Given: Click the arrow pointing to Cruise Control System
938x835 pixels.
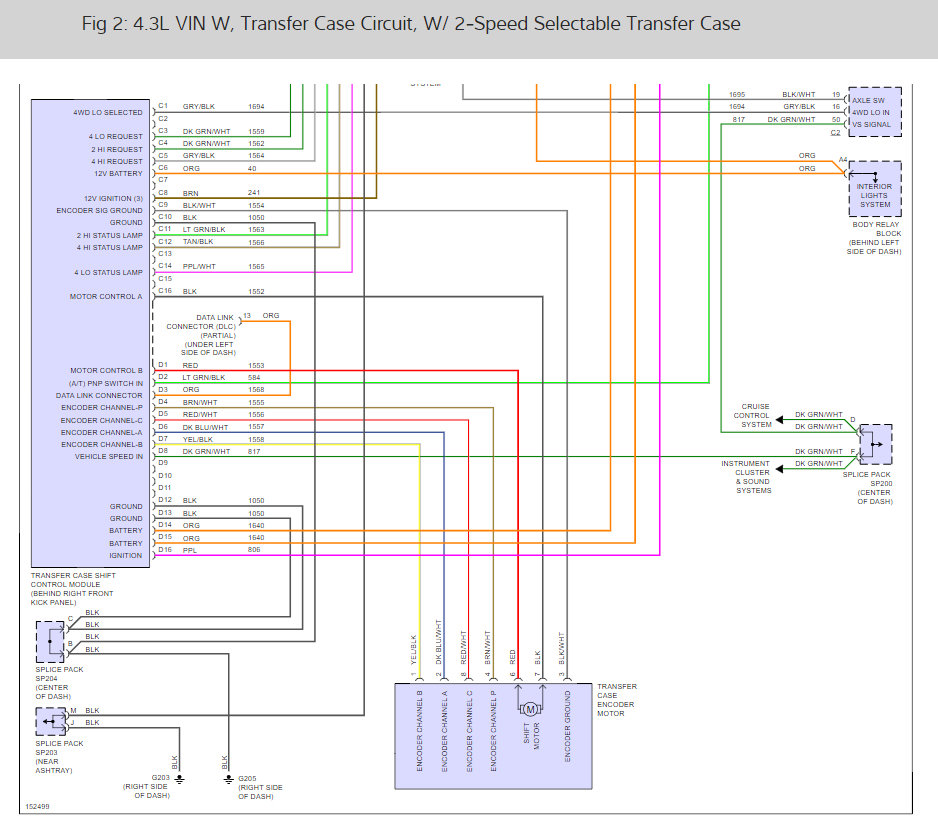Looking at the screenshot, I should point(779,419).
